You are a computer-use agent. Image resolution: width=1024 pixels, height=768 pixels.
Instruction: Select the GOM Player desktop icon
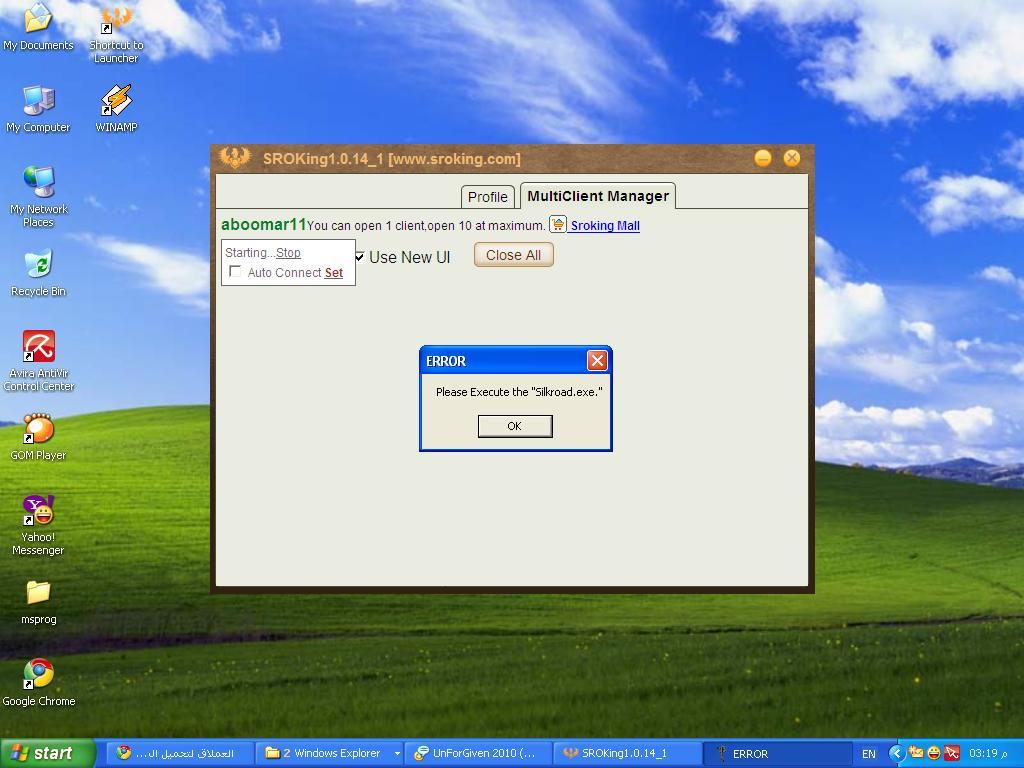point(39,437)
